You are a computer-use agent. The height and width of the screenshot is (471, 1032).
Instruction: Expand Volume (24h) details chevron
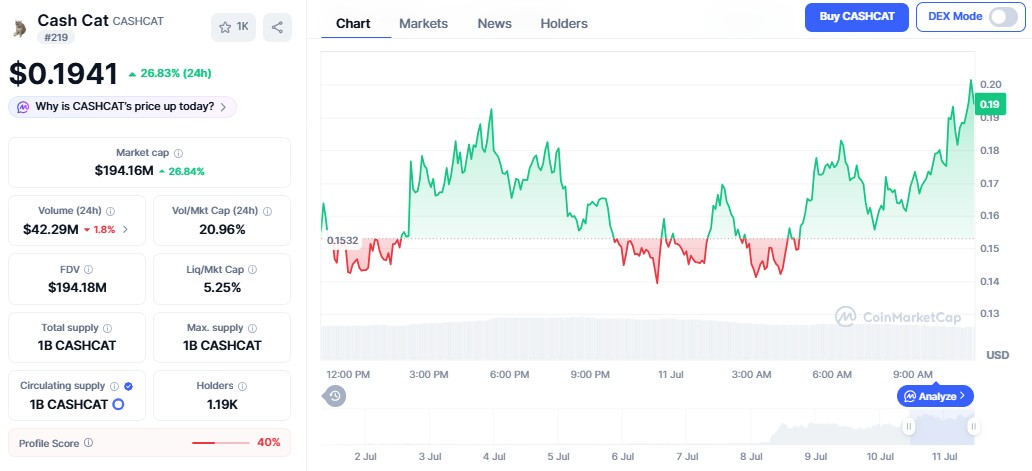pyautogui.click(x=125, y=230)
